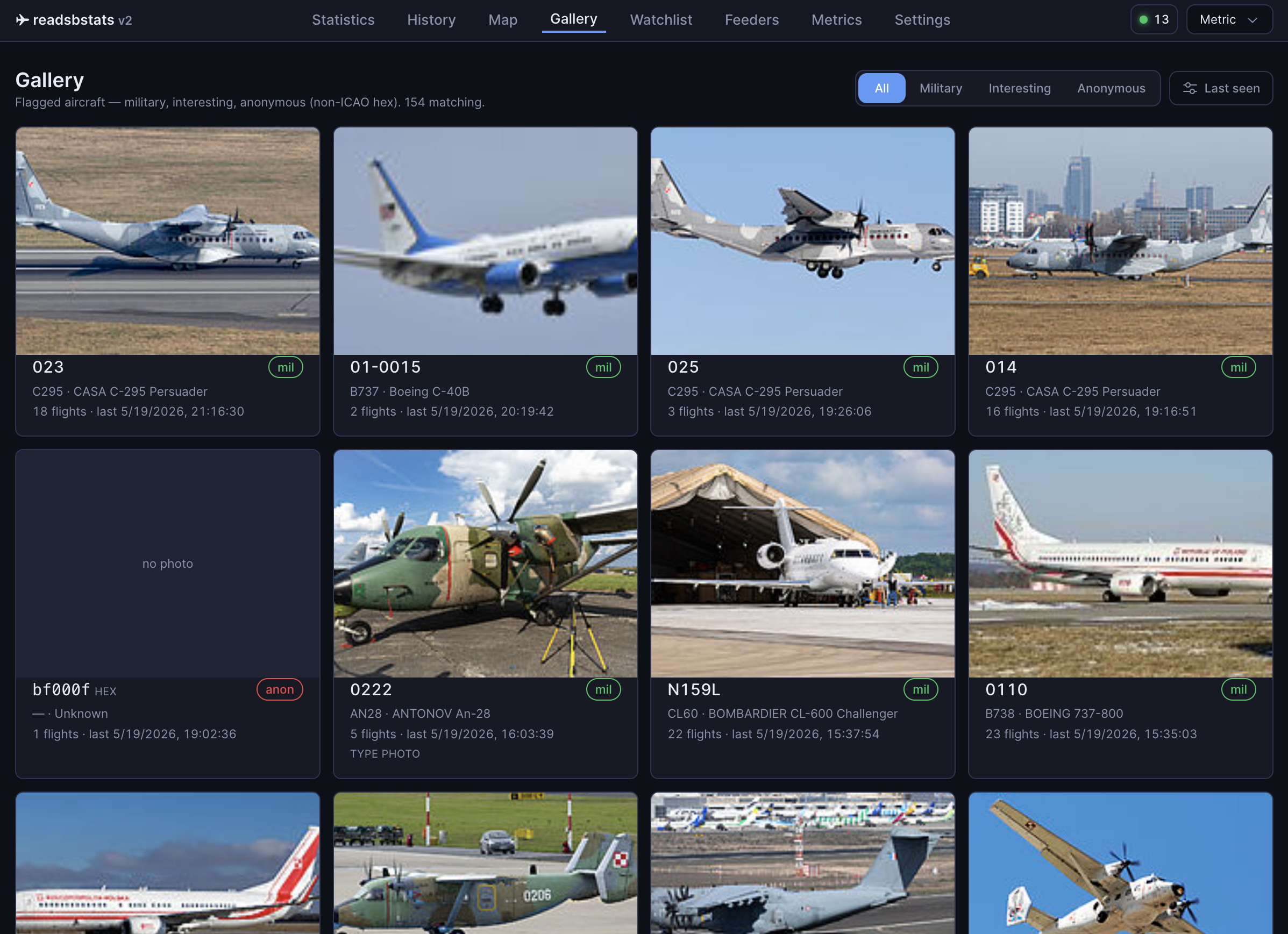Click the green status dot indicator
Image resolution: width=1288 pixels, height=934 pixels.
(x=1144, y=20)
